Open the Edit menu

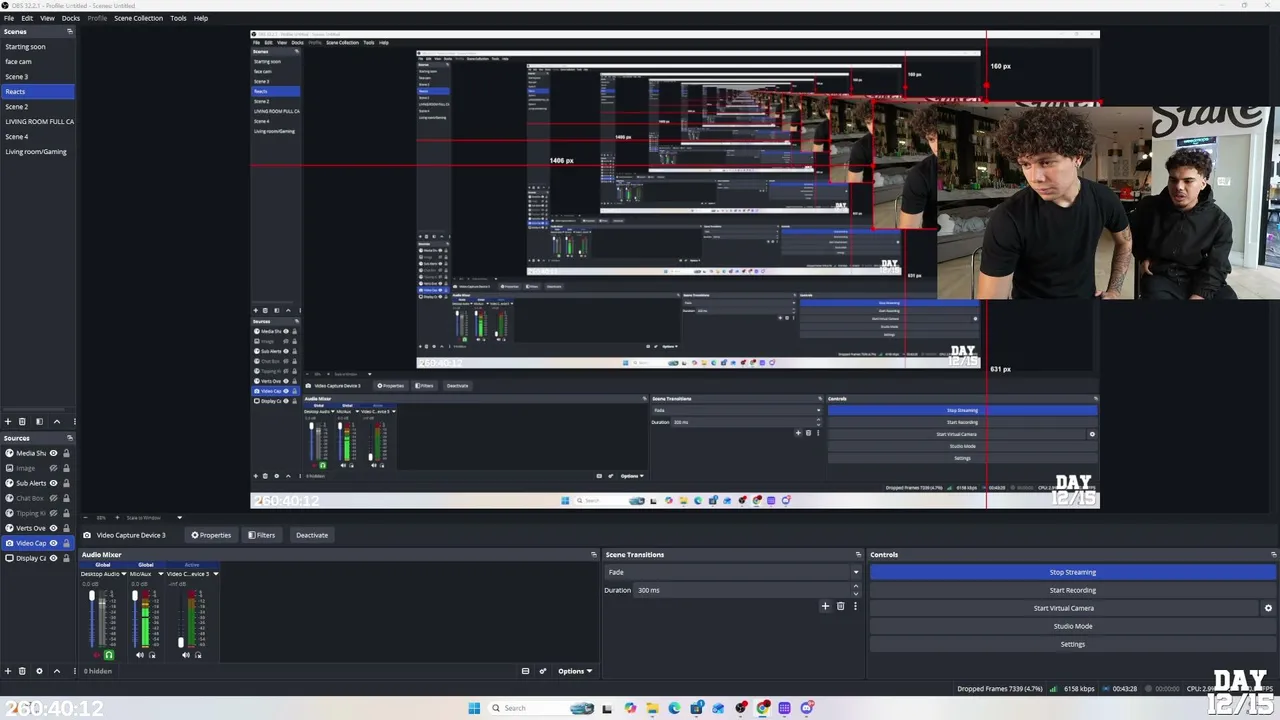pyautogui.click(x=27, y=18)
